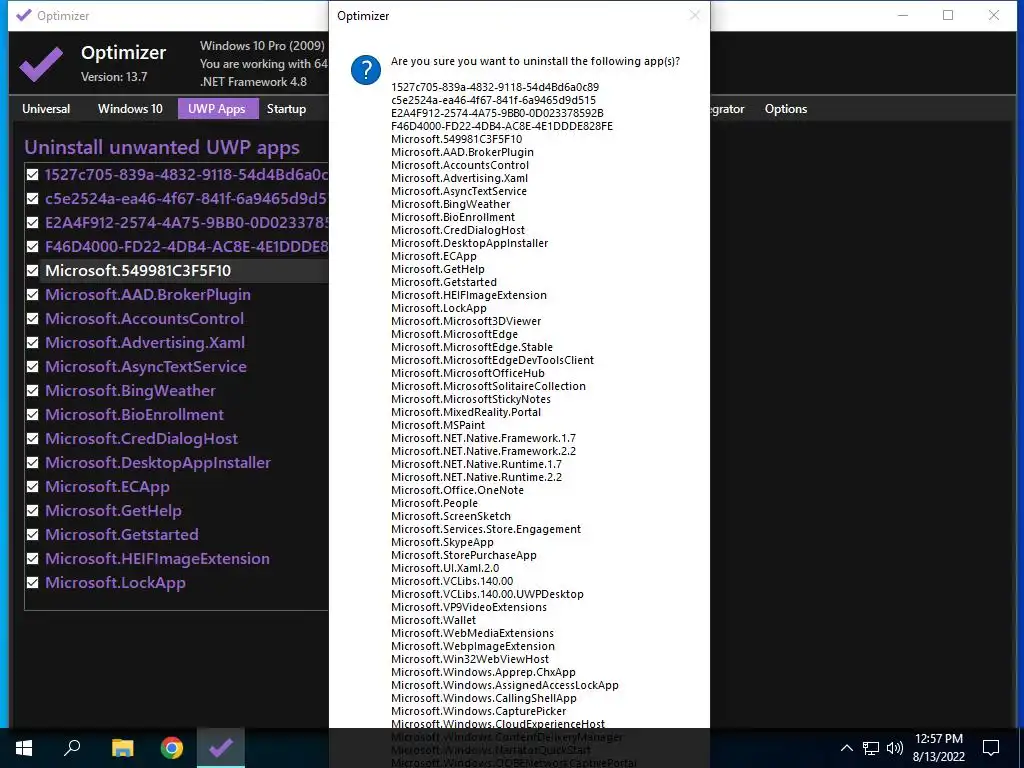Maximize the Optimizer main window
Screen dimensions: 1024x768
pos(948,15)
